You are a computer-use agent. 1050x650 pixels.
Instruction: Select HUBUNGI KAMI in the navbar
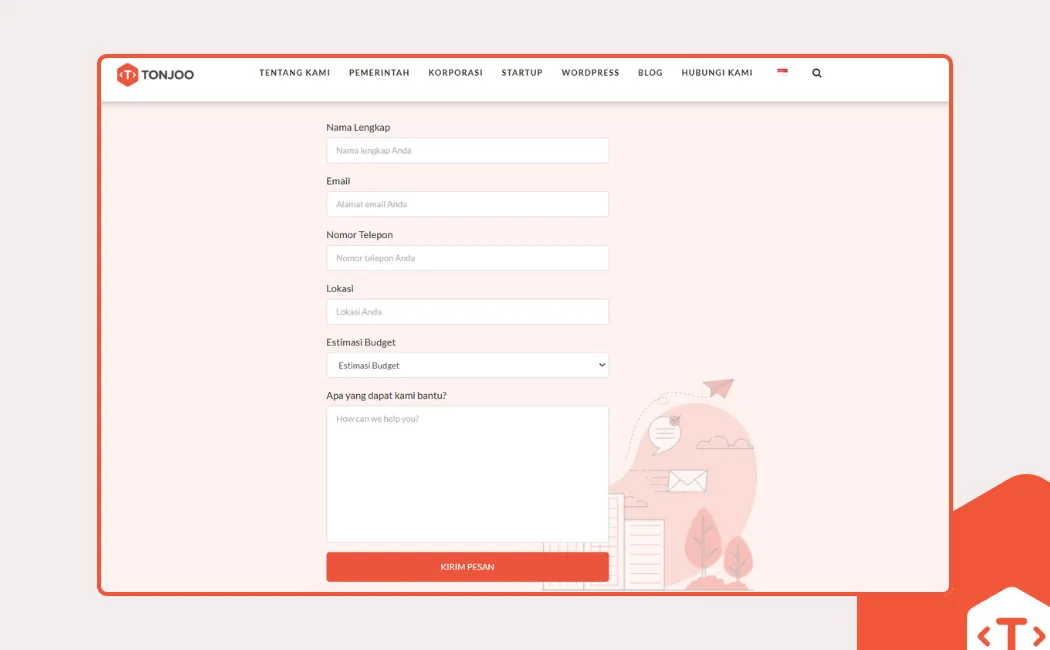[716, 72]
